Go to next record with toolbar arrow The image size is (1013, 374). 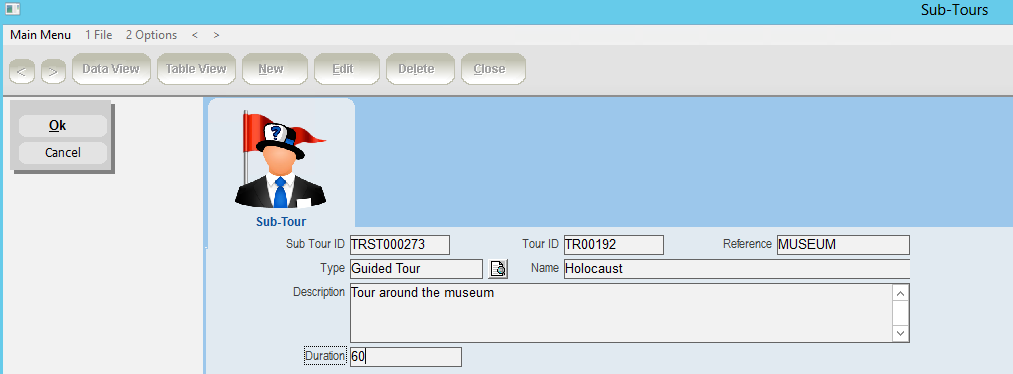(x=54, y=72)
